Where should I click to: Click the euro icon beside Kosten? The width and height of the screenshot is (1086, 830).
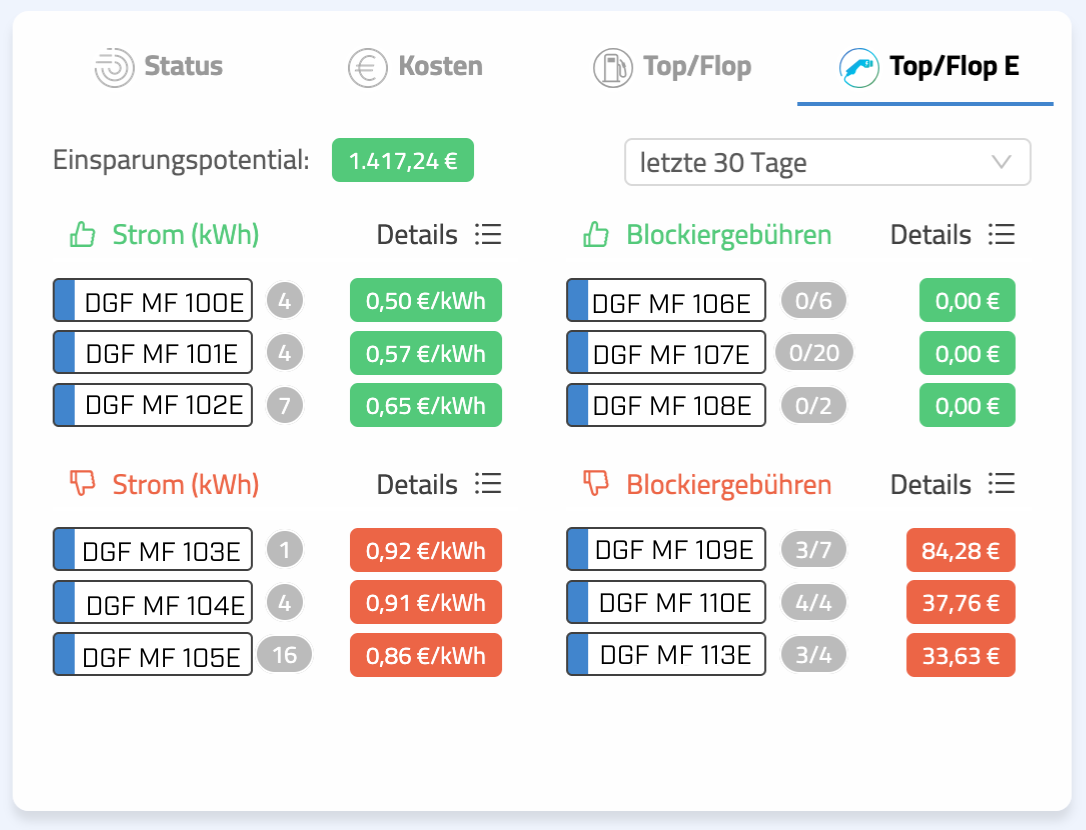(367, 68)
